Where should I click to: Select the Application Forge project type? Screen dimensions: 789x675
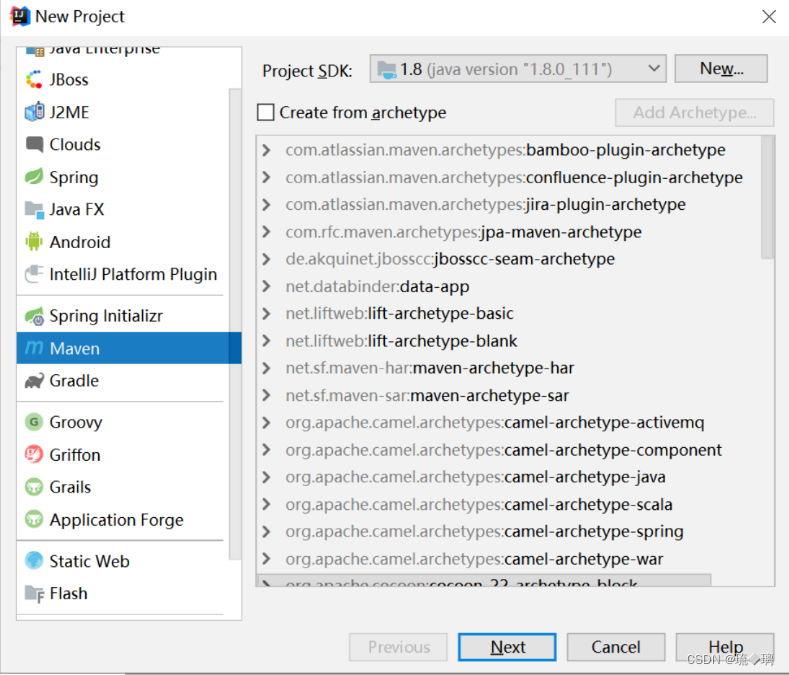tap(123, 519)
